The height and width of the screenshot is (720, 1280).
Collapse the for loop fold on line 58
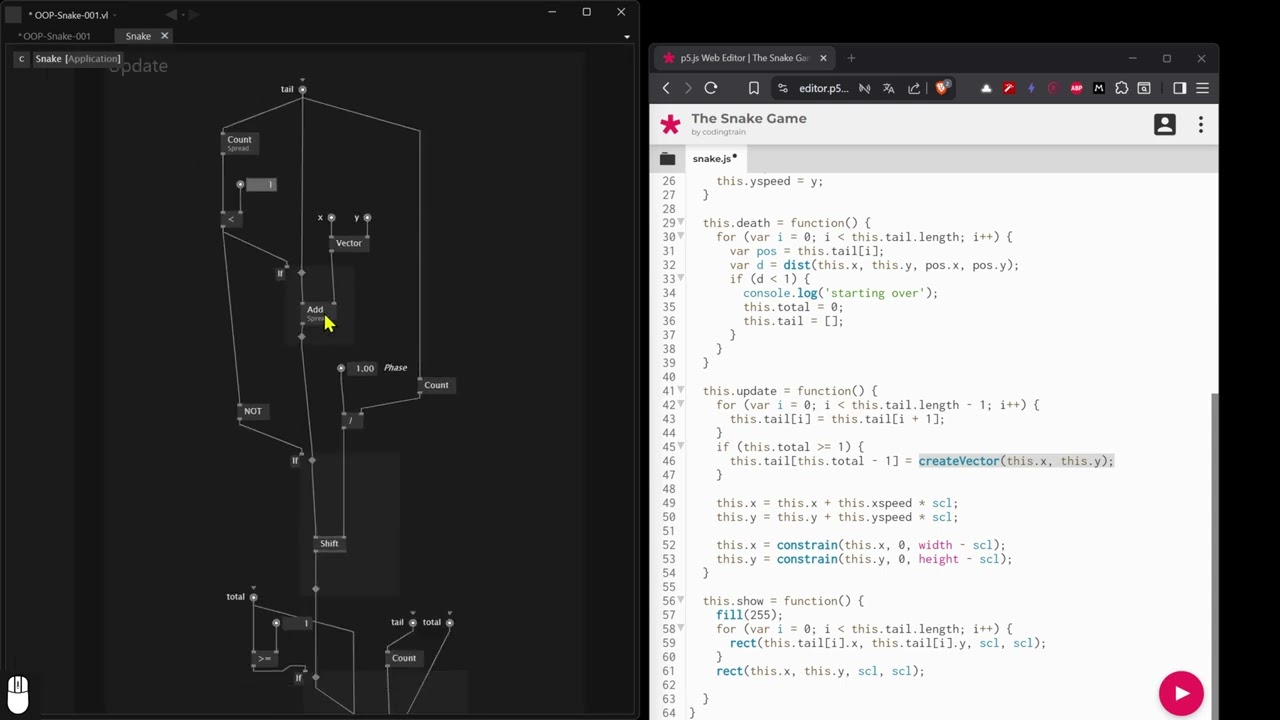tap(682, 628)
